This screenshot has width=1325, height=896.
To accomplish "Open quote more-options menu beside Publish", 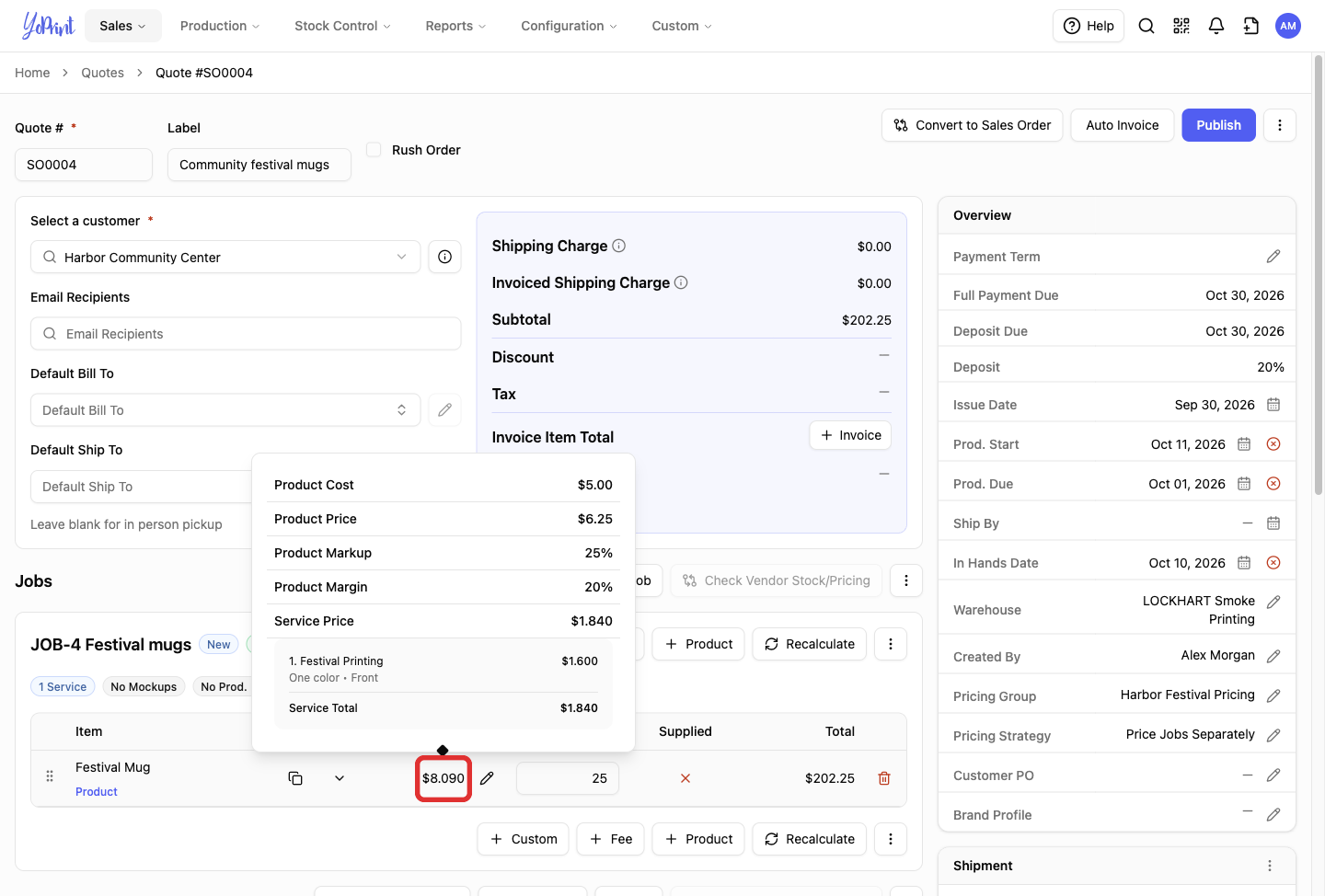I will click(1280, 125).
